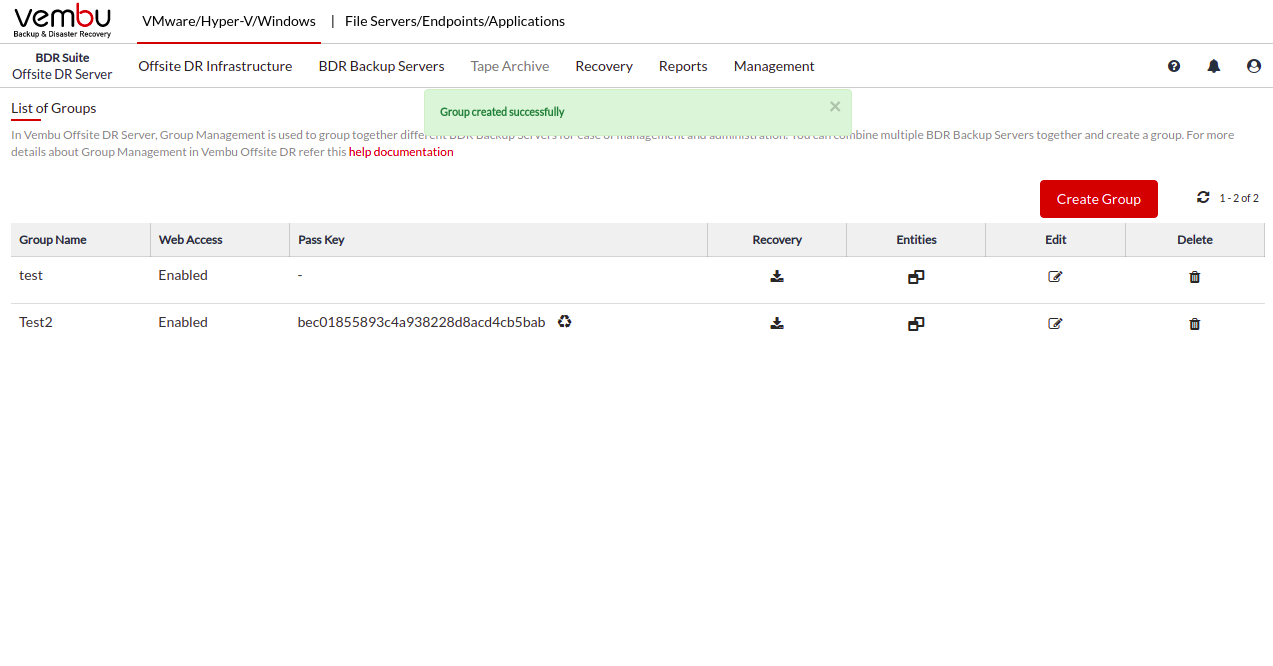Click the Vembu logo
This screenshot has height=666, width=1273.
tap(62, 21)
